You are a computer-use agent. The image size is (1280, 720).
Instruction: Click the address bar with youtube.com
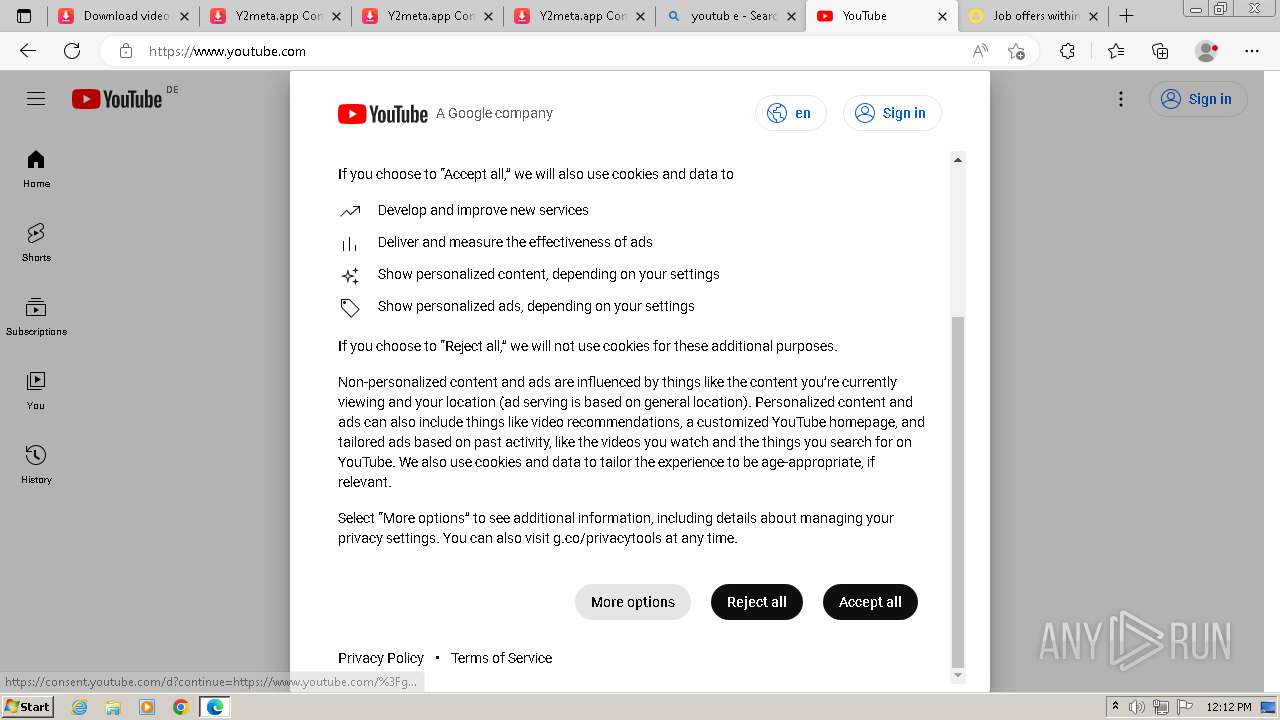coord(540,51)
